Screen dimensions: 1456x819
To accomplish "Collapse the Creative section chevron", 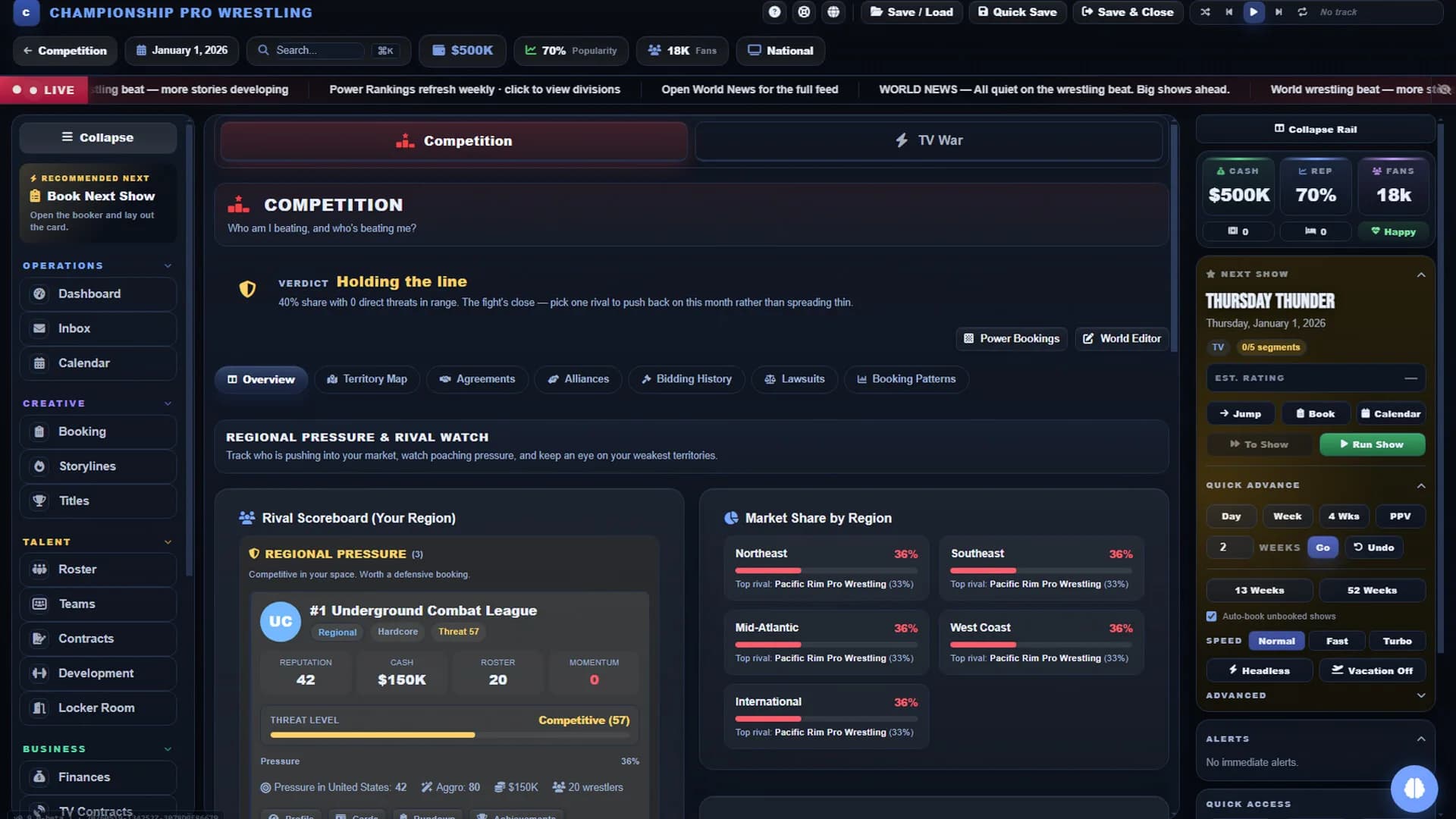I will [168, 404].
